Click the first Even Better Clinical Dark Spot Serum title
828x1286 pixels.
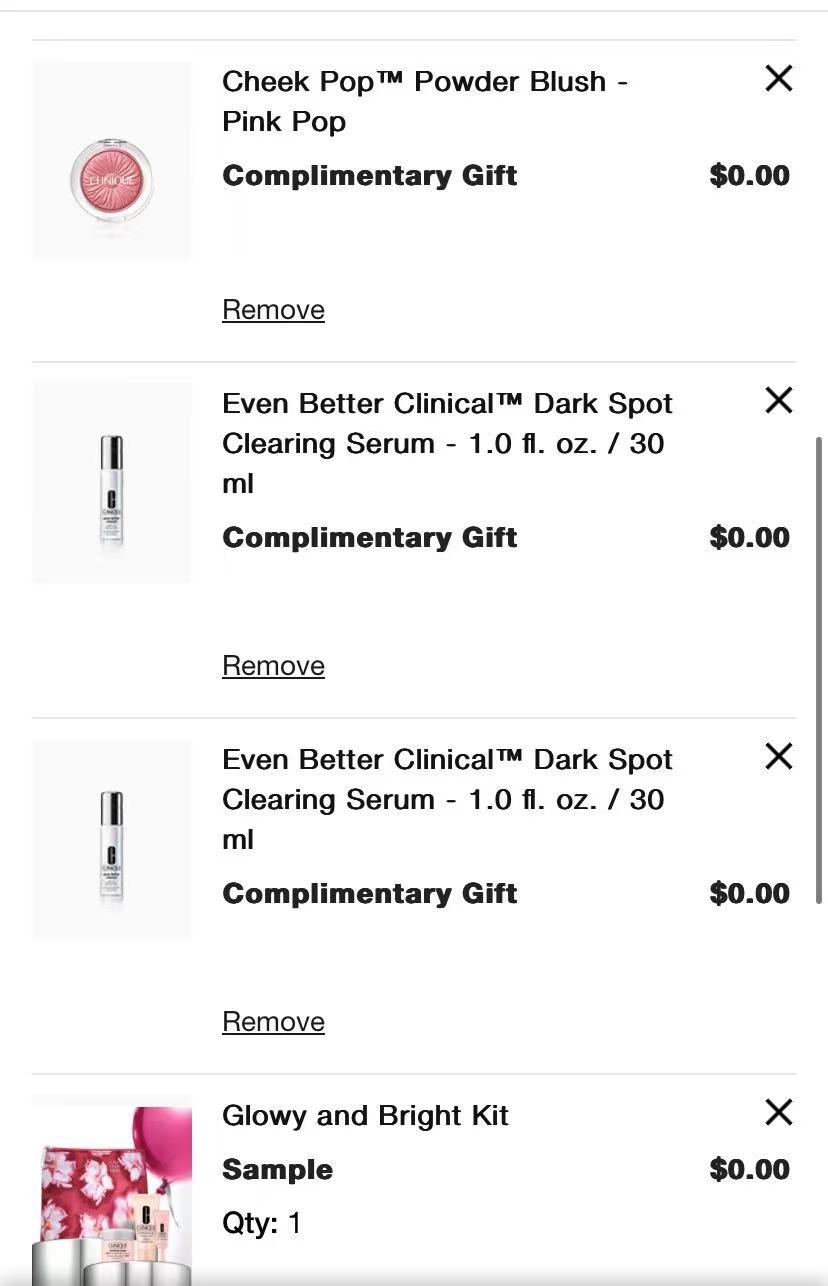[x=447, y=443]
